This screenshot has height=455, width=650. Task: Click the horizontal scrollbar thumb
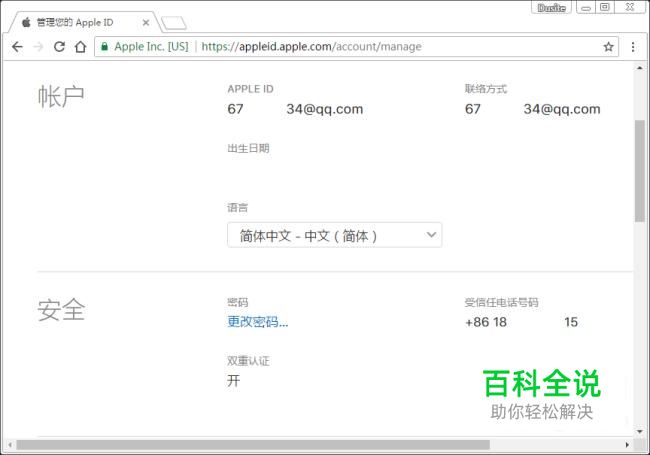[253, 445]
